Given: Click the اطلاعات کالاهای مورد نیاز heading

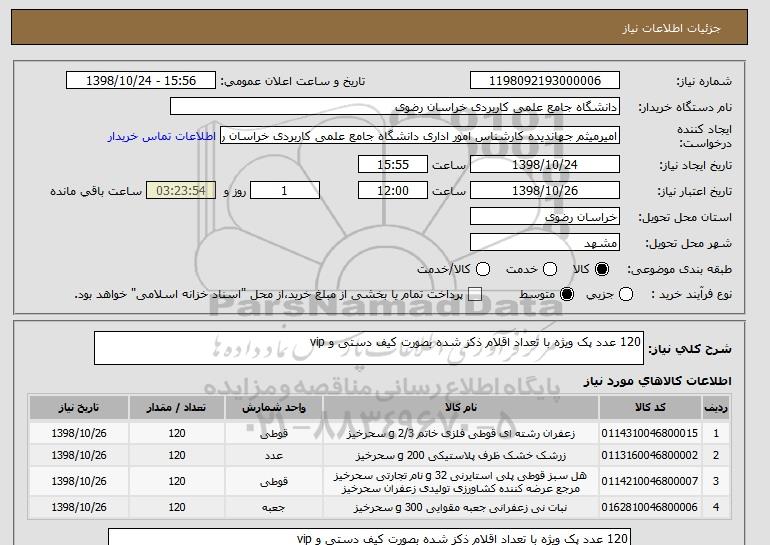Looking at the screenshot, I should 658,381.
